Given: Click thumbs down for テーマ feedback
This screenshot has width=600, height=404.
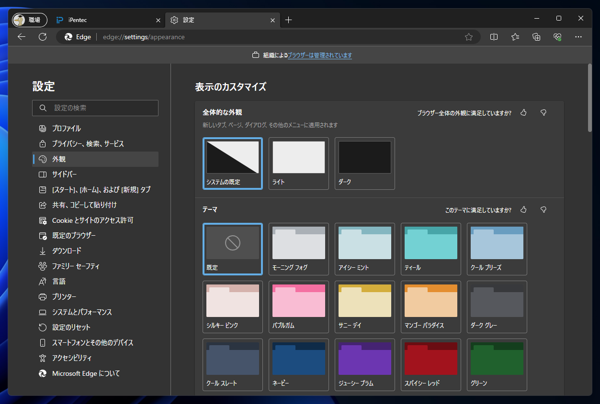Looking at the screenshot, I should (x=543, y=210).
